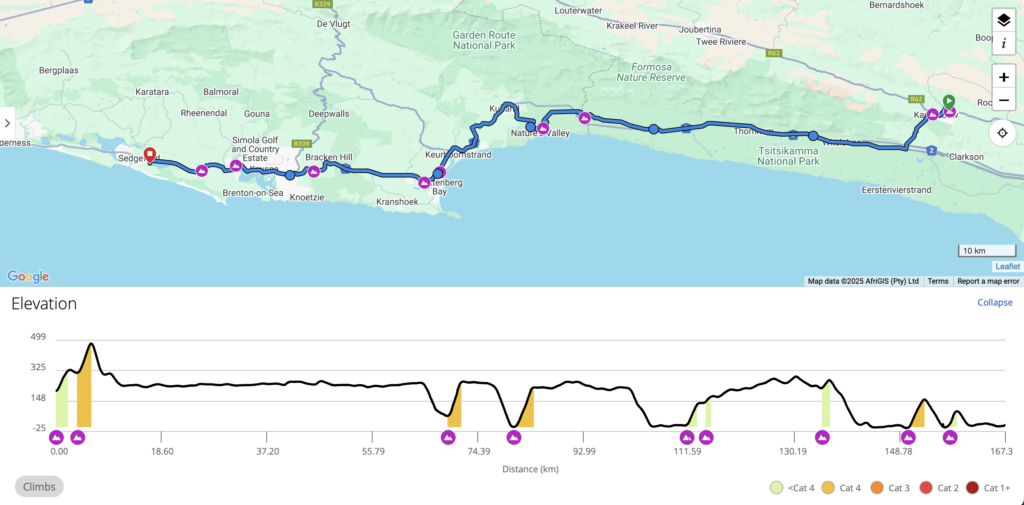Open the Leaflet attribution link

(1007, 266)
